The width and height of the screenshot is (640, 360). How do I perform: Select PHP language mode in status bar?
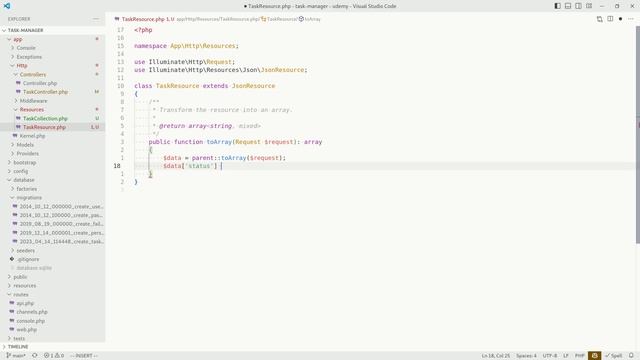tap(579, 356)
